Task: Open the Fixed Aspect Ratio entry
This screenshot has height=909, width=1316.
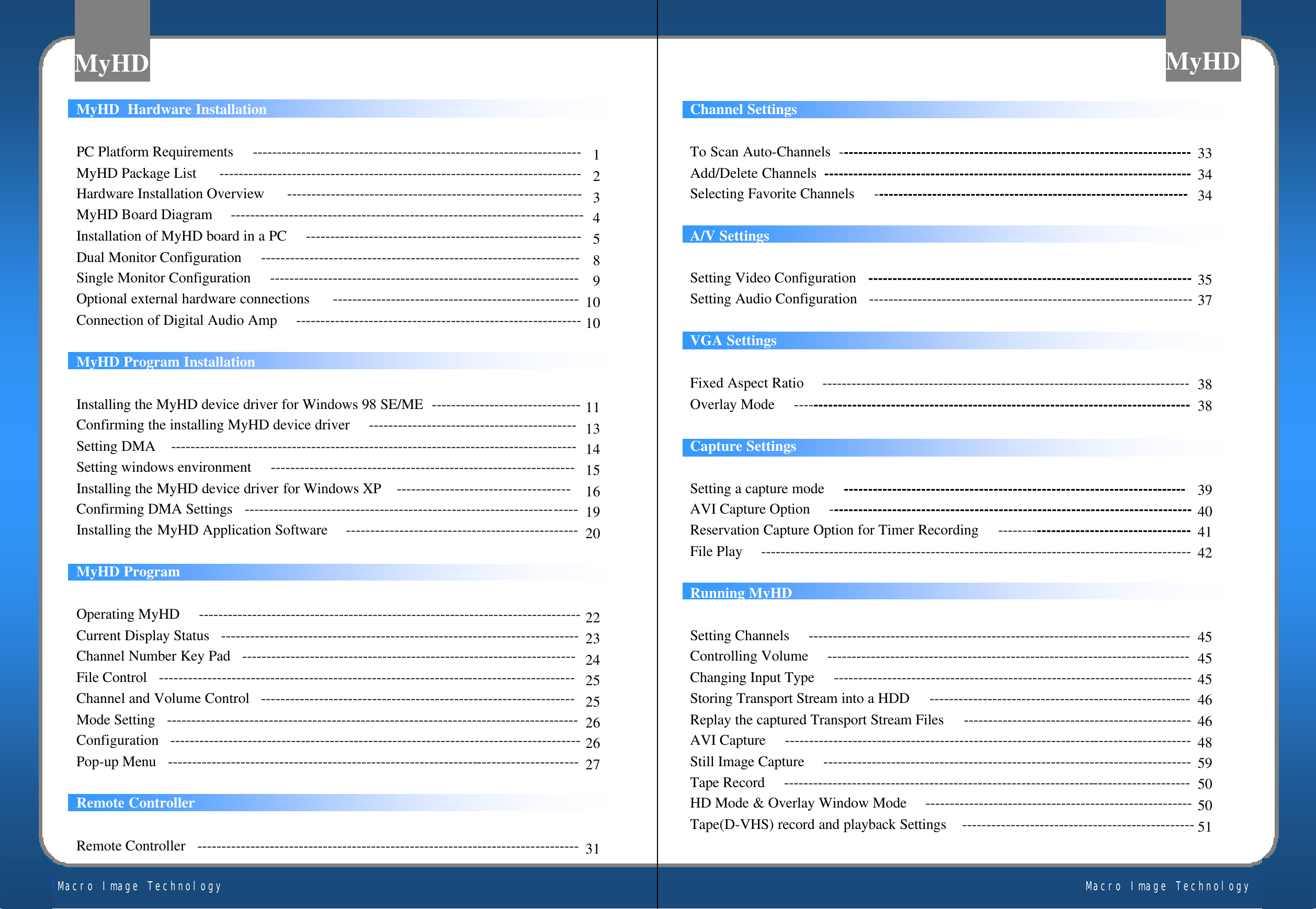Action: tap(746, 383)
